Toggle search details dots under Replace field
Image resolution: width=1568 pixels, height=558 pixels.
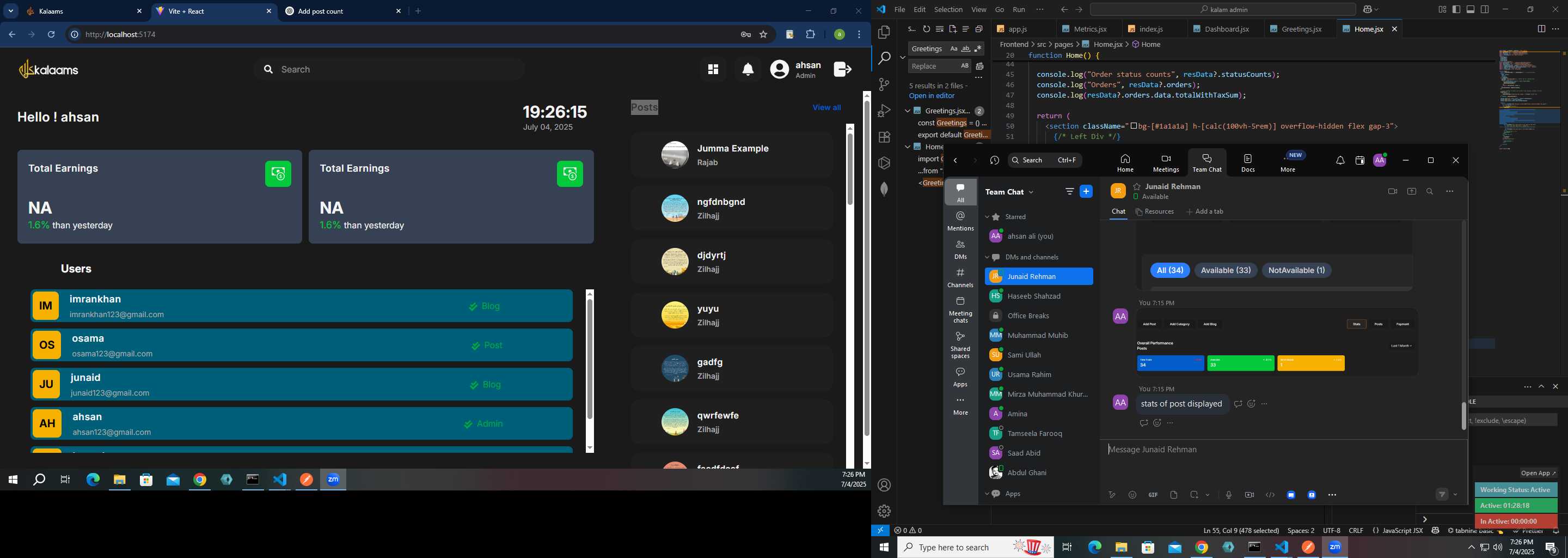click(979, 78)
